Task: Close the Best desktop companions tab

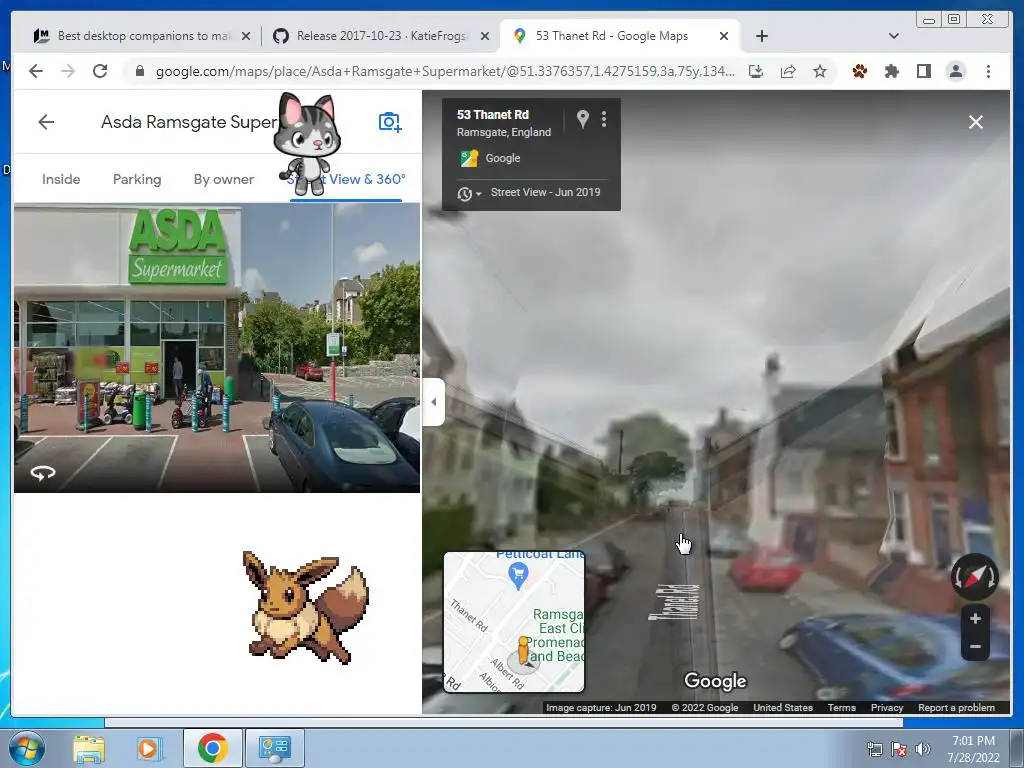Action: (246, 36)
